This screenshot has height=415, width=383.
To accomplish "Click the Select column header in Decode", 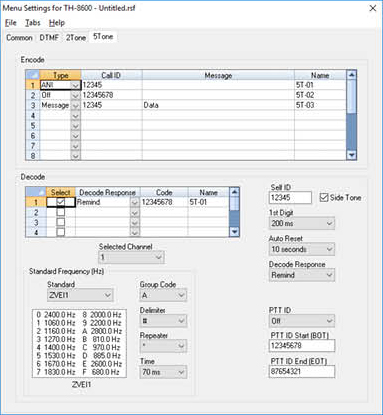I will point(61,192).
